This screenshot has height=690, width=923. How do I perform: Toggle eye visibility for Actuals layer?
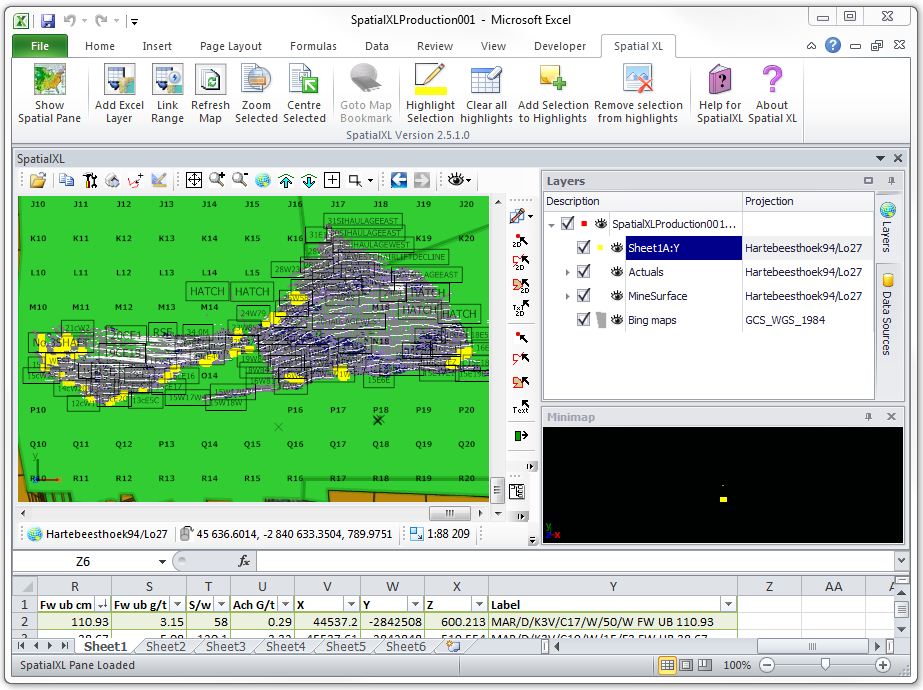tap(617, 272)
